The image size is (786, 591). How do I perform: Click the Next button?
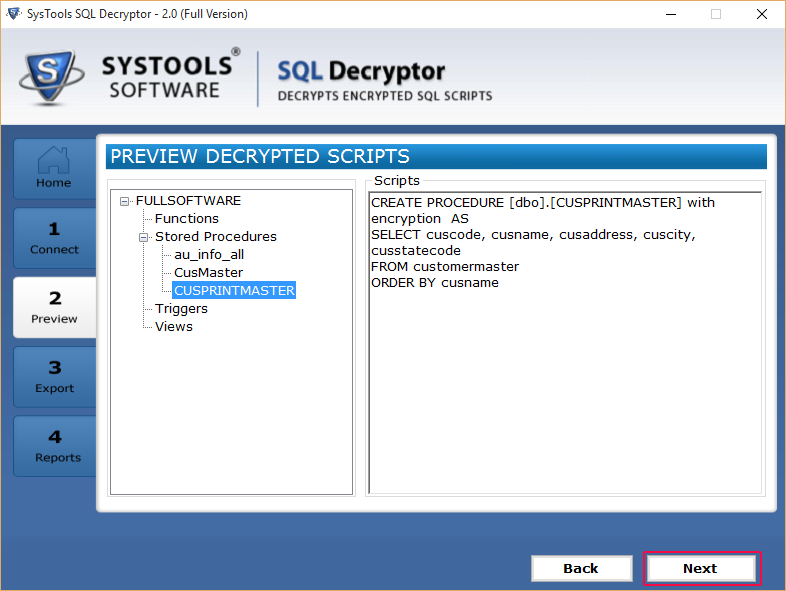click(x=702, y=568)
